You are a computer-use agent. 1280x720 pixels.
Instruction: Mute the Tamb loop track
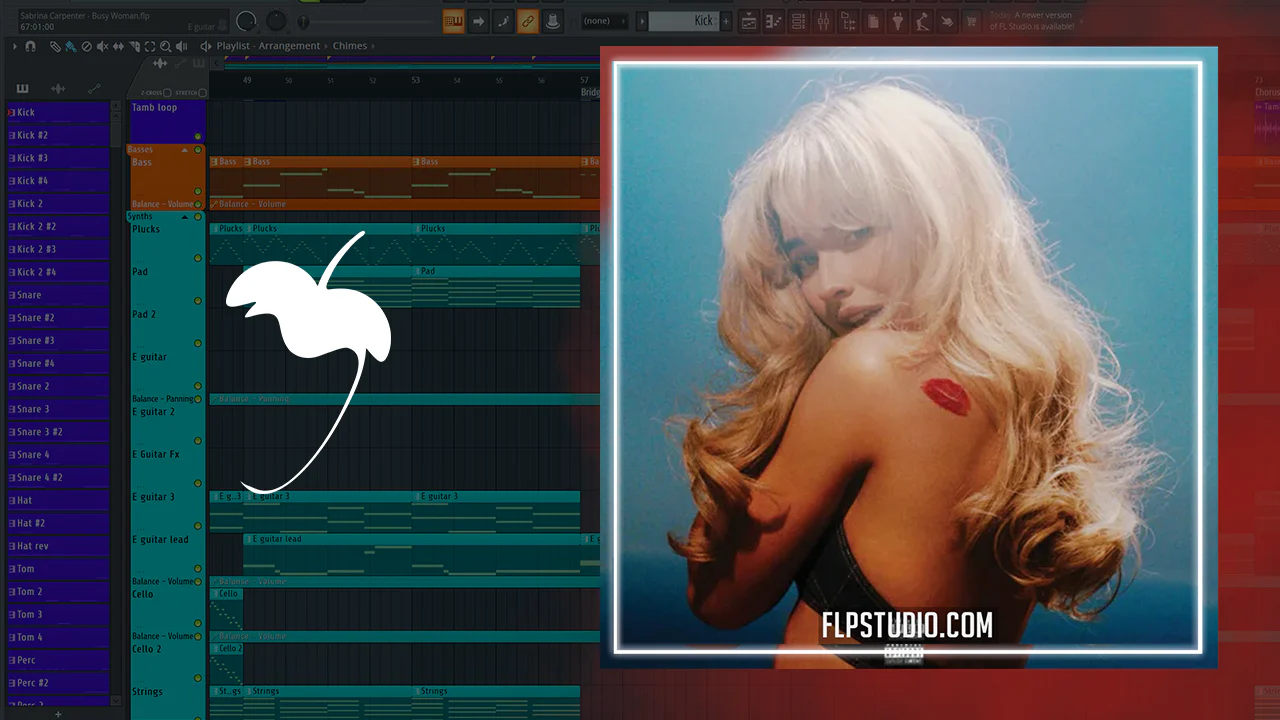pyautogui.click(x=198, y=136)
